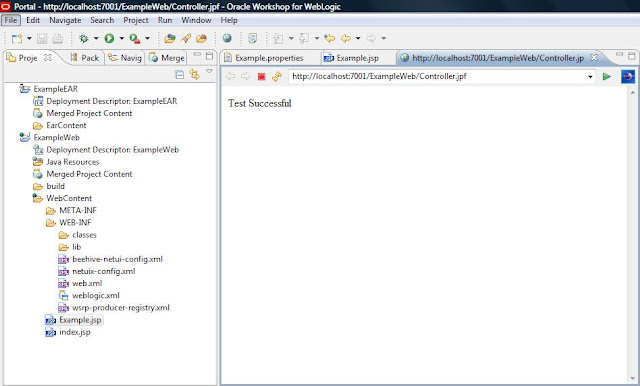Select the weblogic.xml file
Image resolution: width=640 pixels, height=386 pixels.
pos(96,295)
